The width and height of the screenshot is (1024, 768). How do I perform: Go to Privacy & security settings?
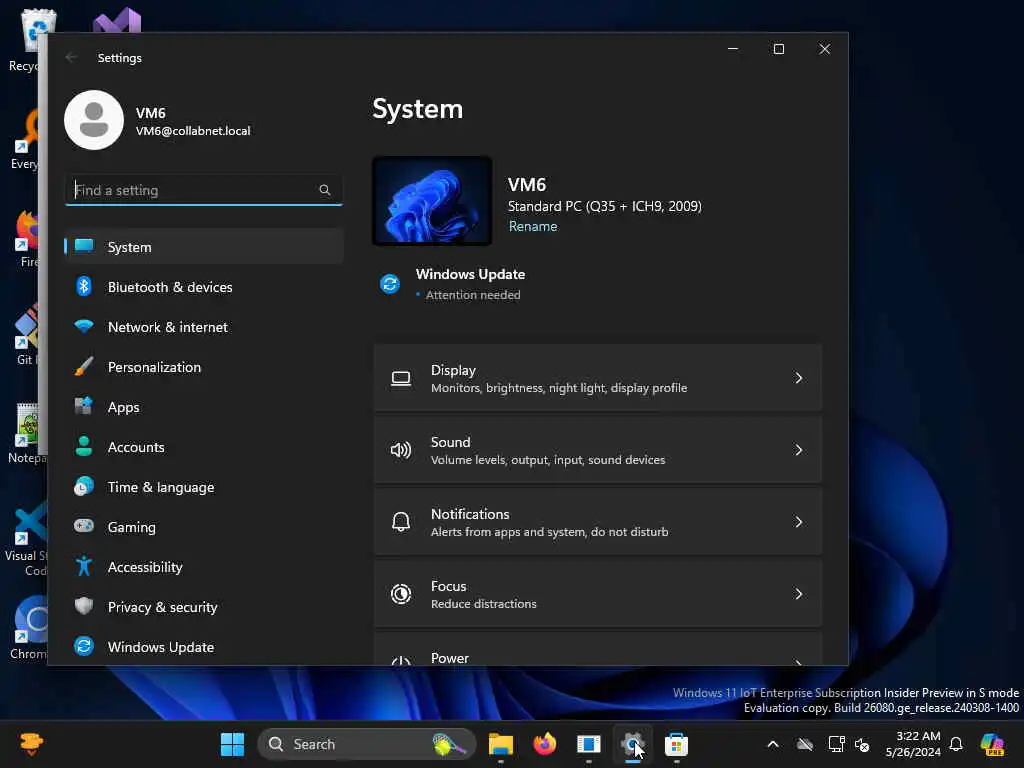tap(204, 607)
